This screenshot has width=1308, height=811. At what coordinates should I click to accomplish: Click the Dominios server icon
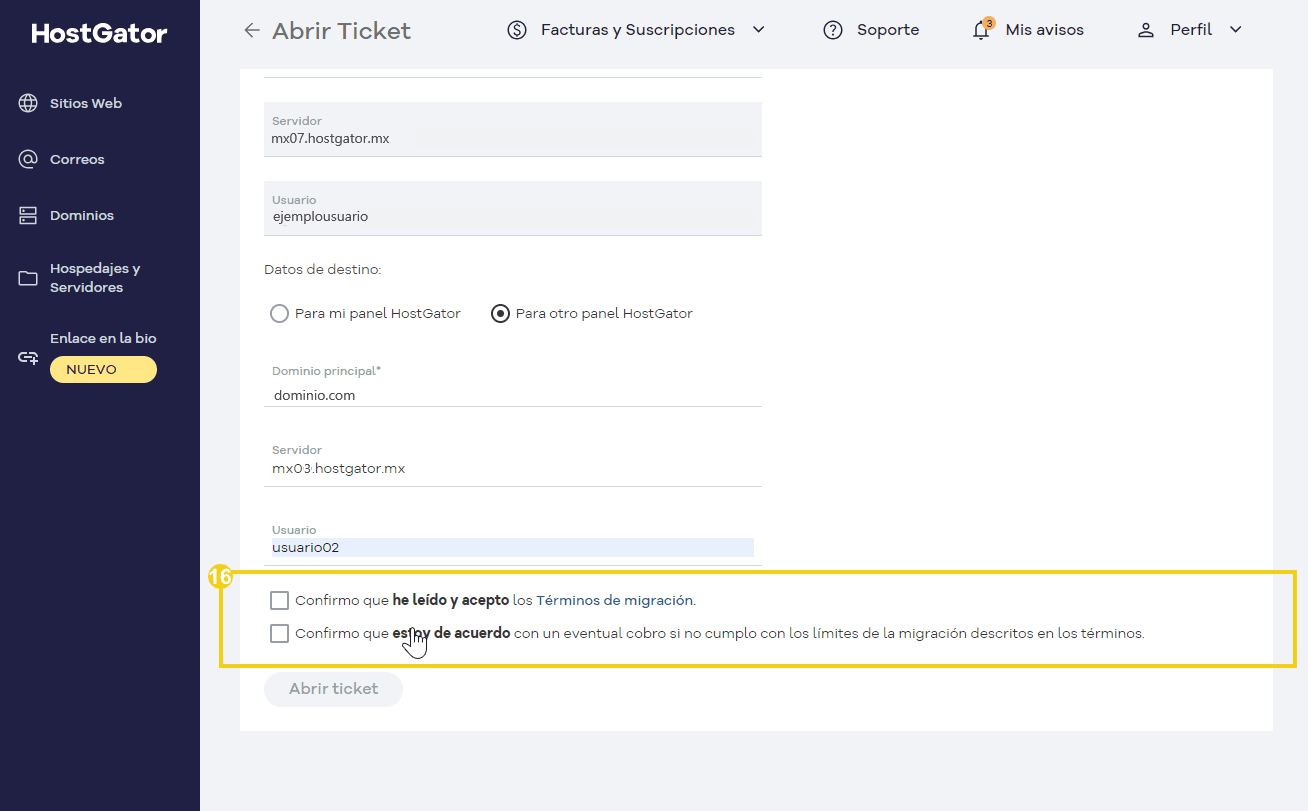tap(28, 215)
